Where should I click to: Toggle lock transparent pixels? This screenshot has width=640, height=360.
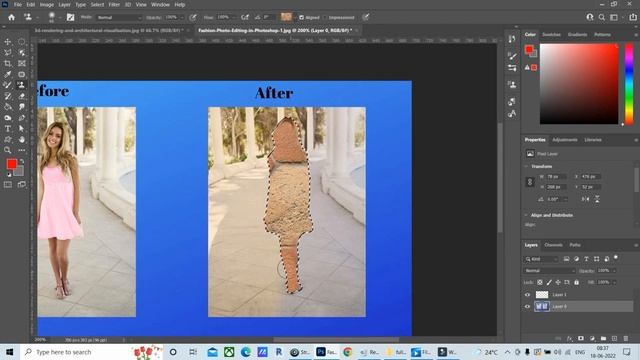coord(540,282)
